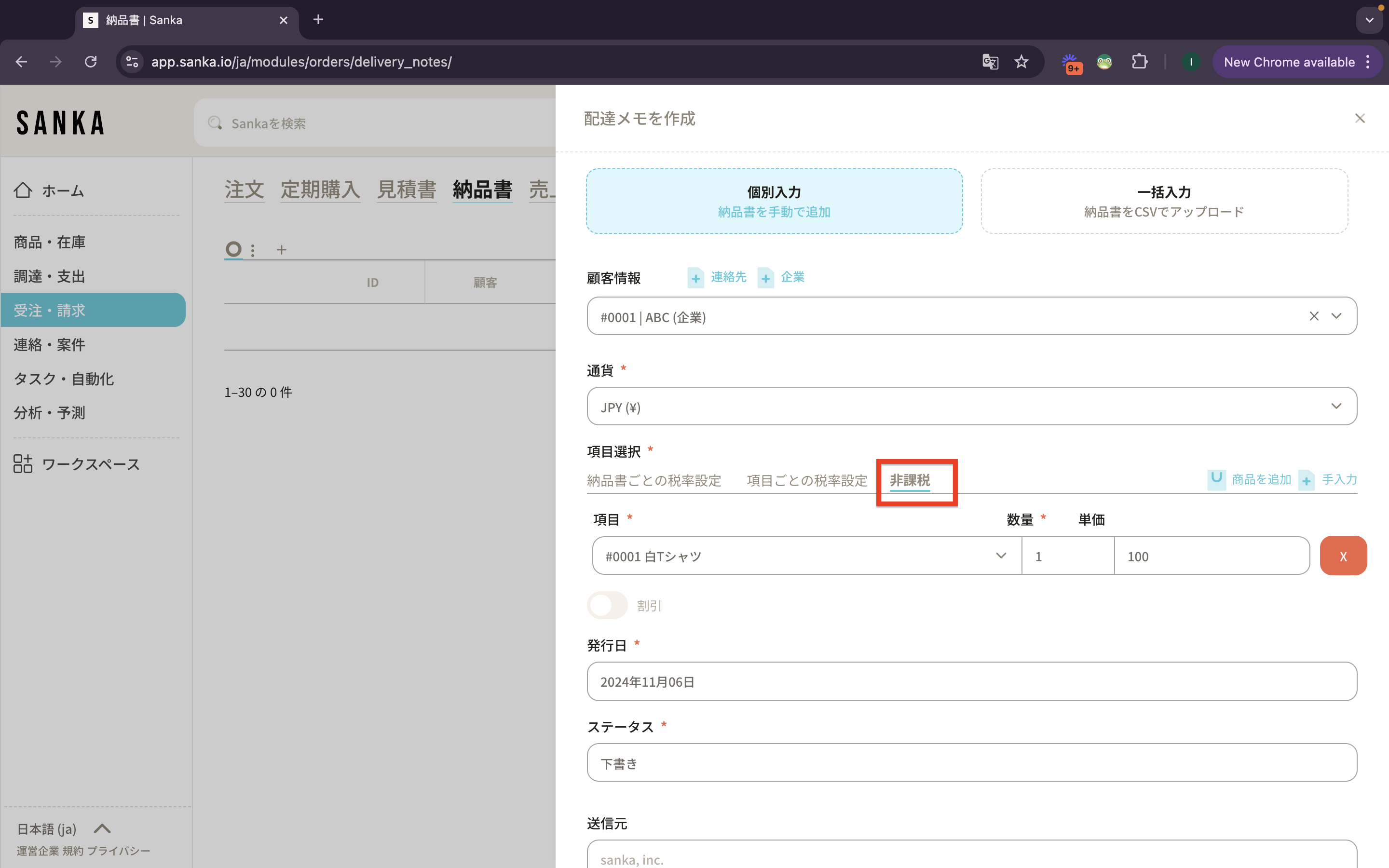Open the Workspace grid icon

tap(23, 463)
